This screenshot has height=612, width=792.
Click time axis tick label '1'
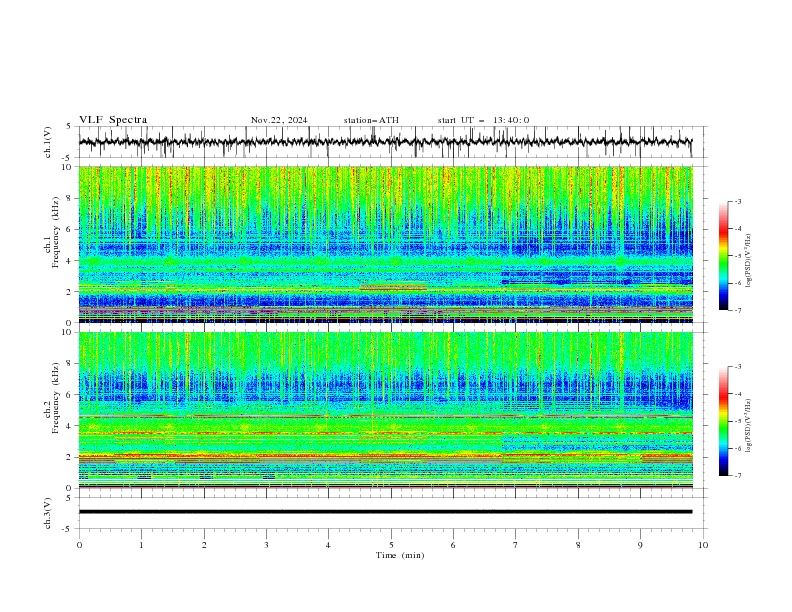tap(141, 545)
